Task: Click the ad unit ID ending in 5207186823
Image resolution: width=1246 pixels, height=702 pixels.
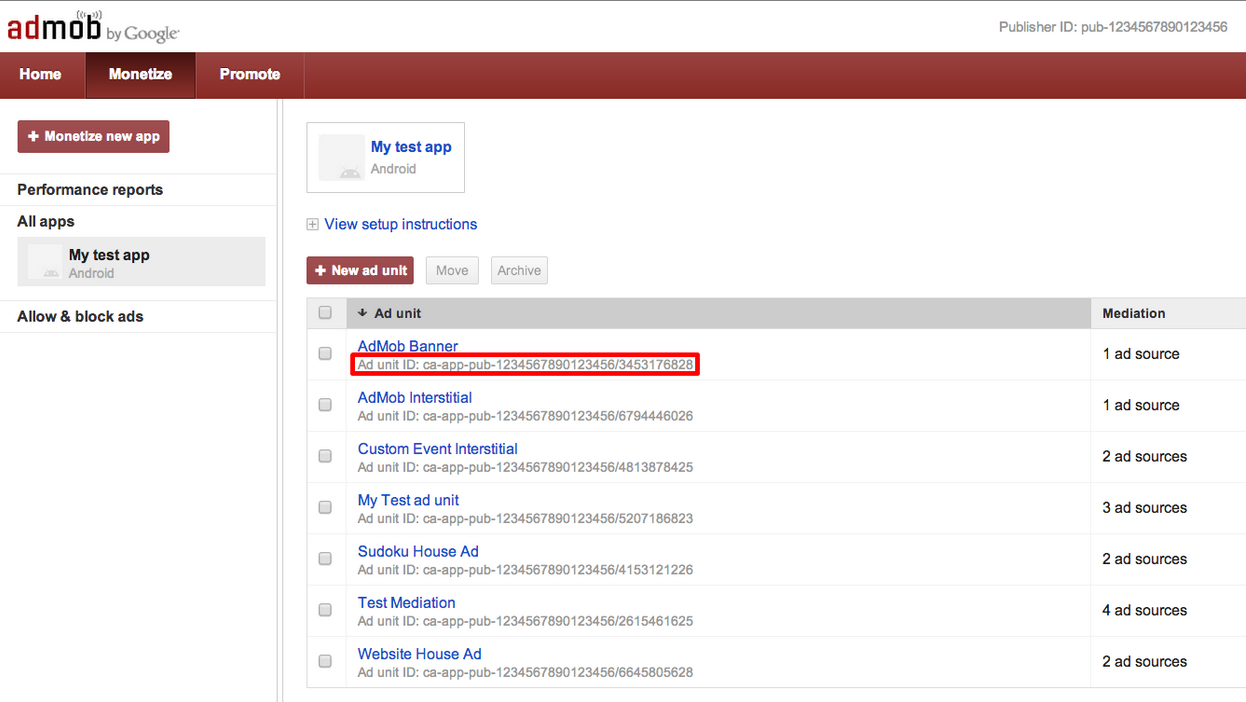Action: (x=525, y=519)
